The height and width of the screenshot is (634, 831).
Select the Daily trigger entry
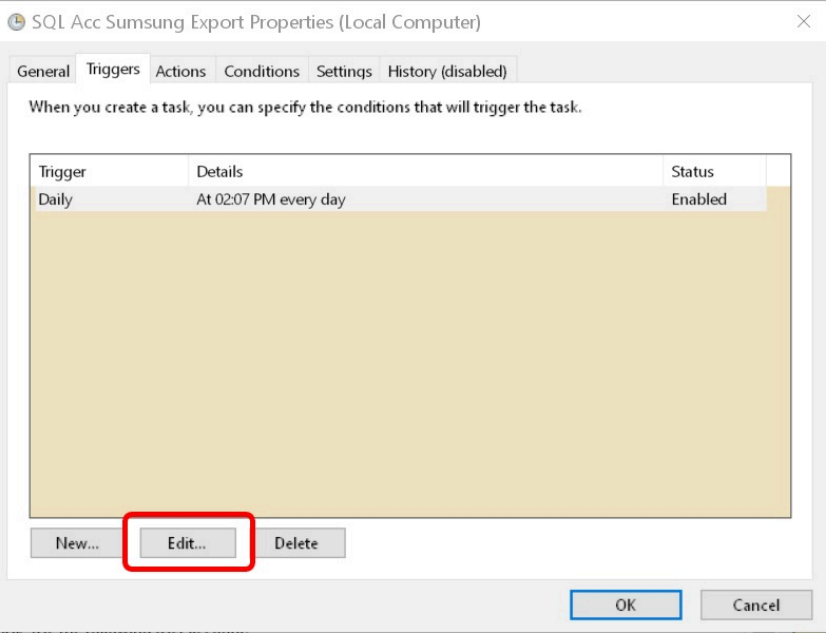pos(56,199)
